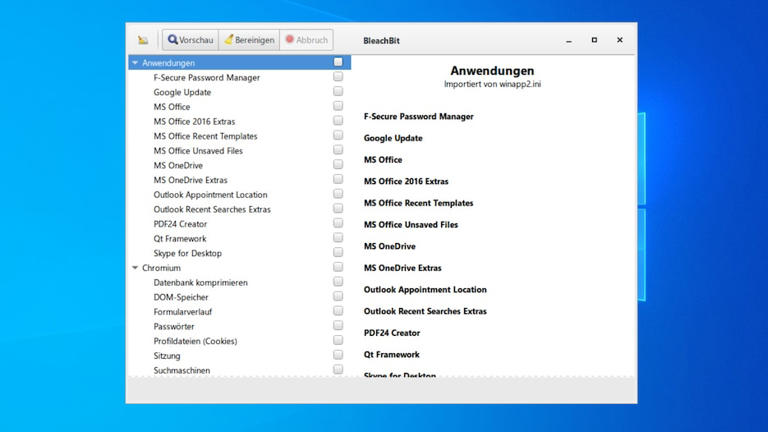This screenshot has width=768, height=432.
Task: Select Suchmaschinen tree item
Action: click(182, 370)
